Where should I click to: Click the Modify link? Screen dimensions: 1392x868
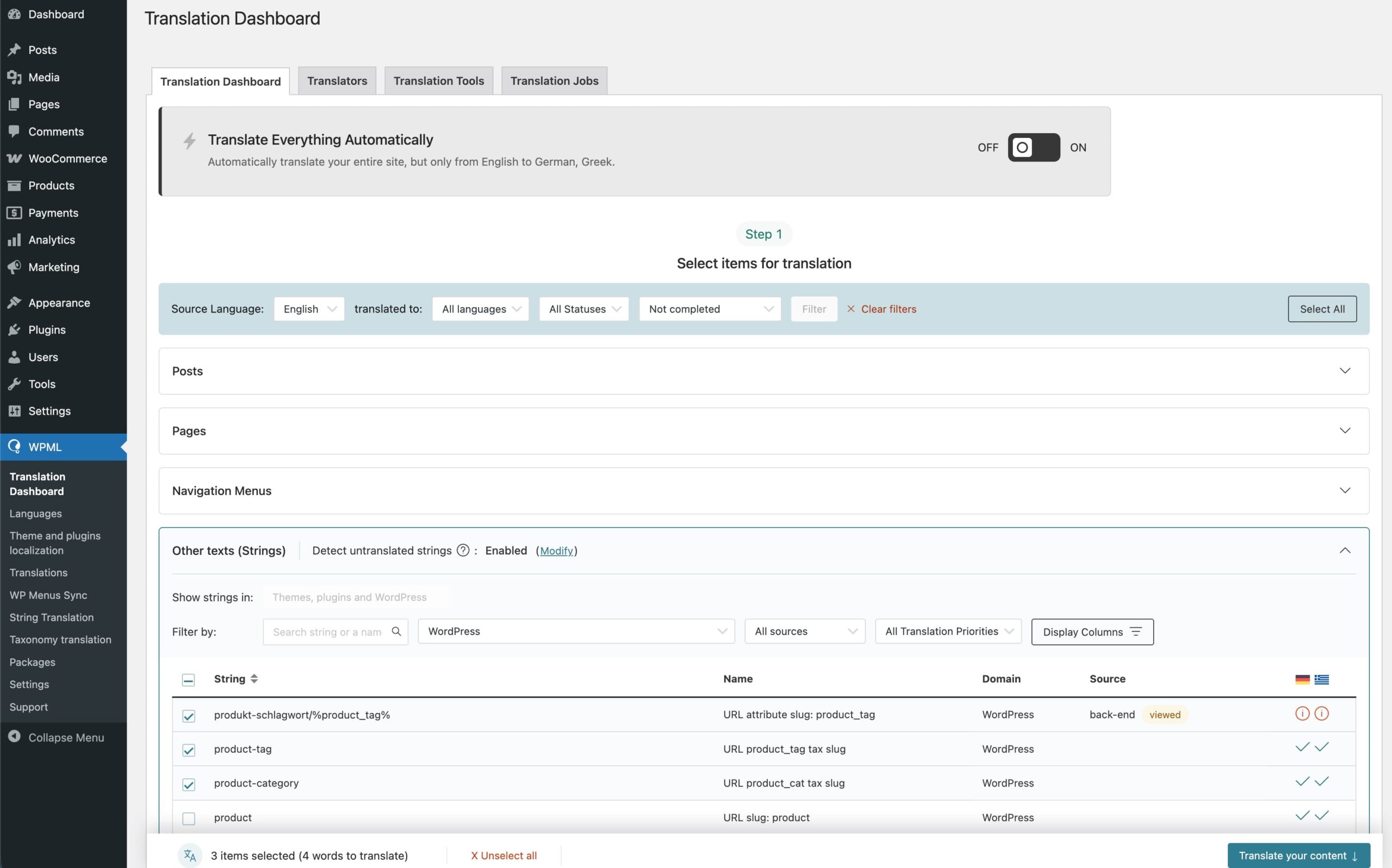(556, 551)
